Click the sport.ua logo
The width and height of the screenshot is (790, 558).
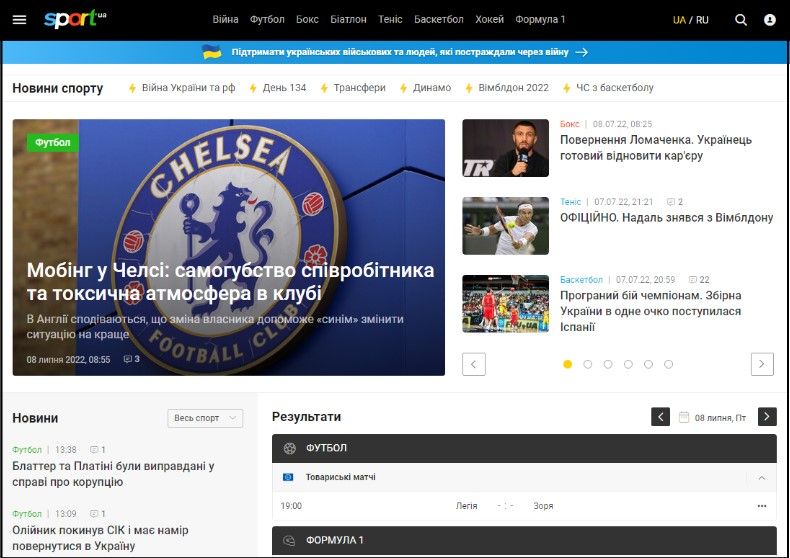(x=75, y=20)
